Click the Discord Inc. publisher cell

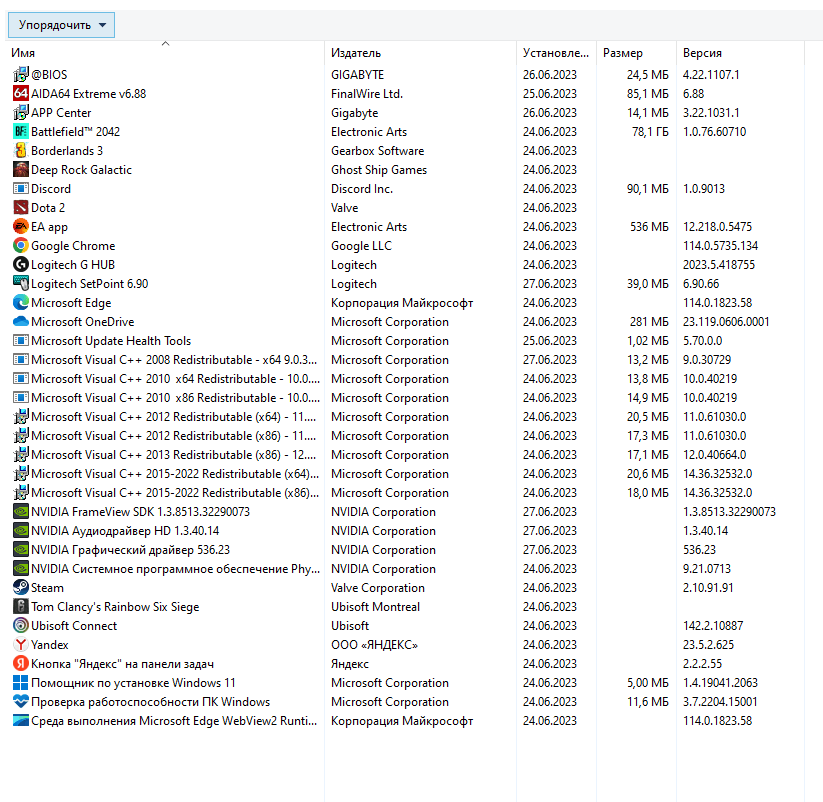362,188
